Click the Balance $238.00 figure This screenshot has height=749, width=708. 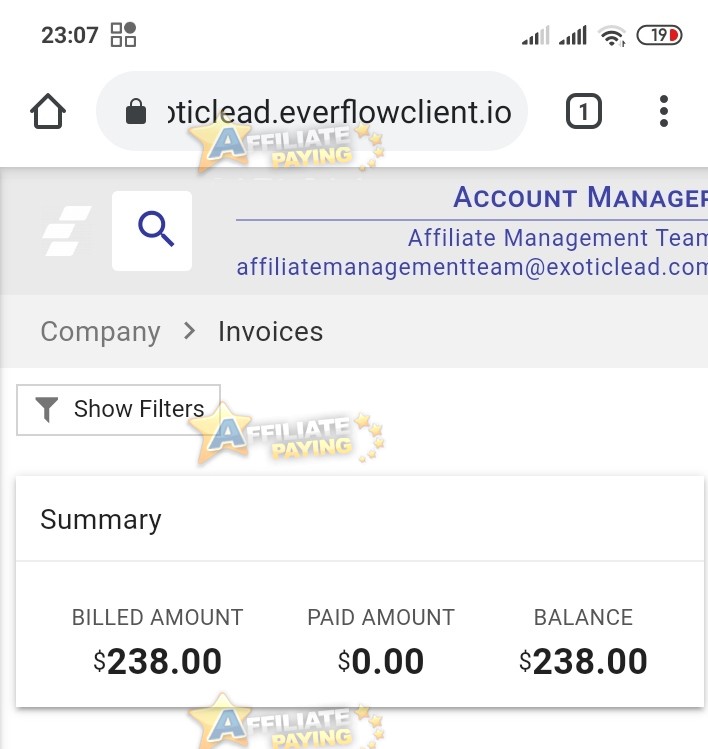pos(583,662)
